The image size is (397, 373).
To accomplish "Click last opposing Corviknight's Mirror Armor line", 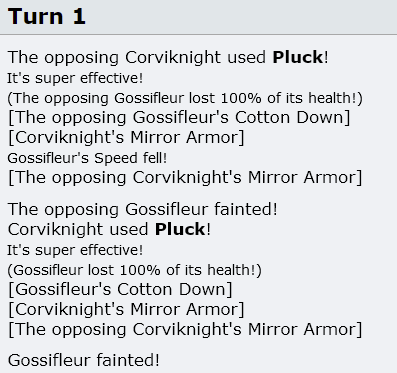I will coord(185,329).
